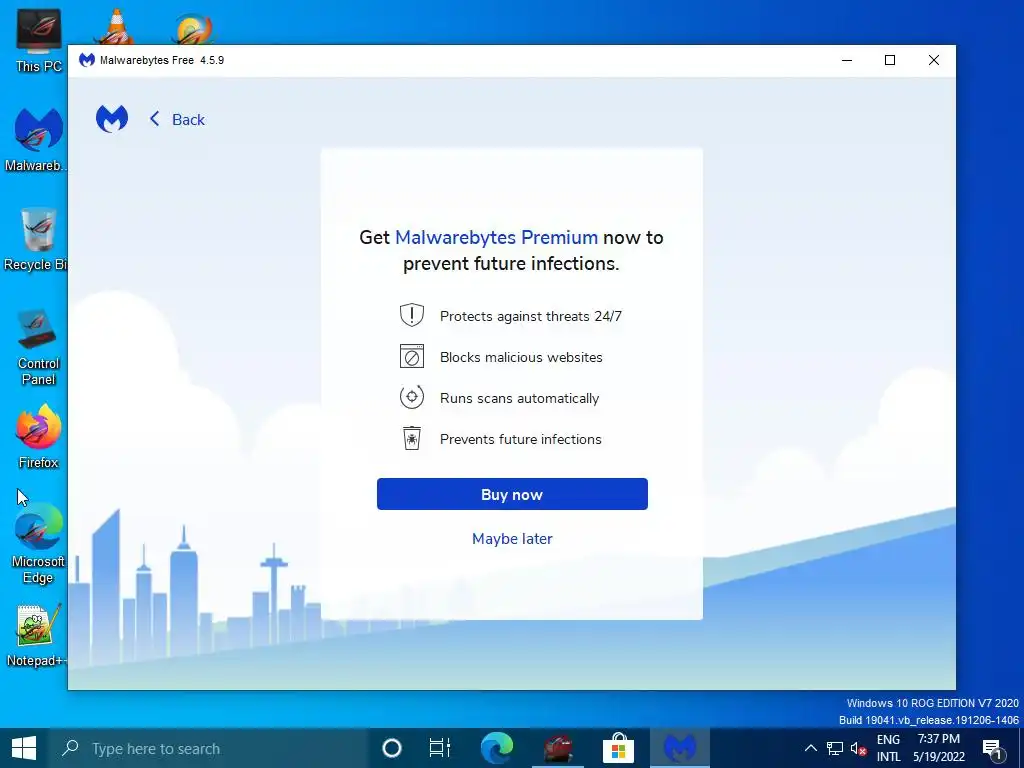Click the Protects against threats 24/7 text
Screen dimensions: 1024x768
pos(530,316)
